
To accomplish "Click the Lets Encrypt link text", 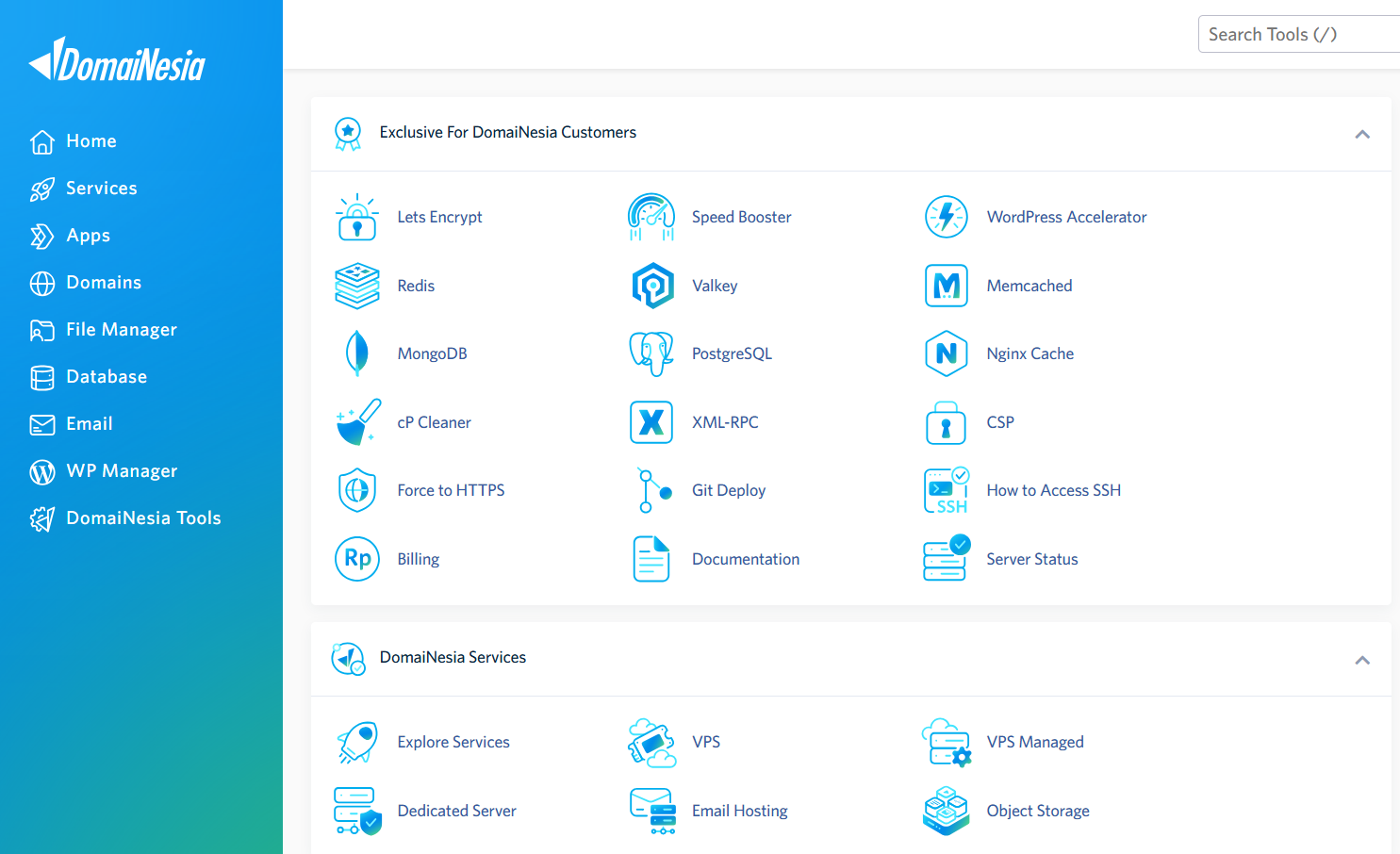I will pos(439,217).
